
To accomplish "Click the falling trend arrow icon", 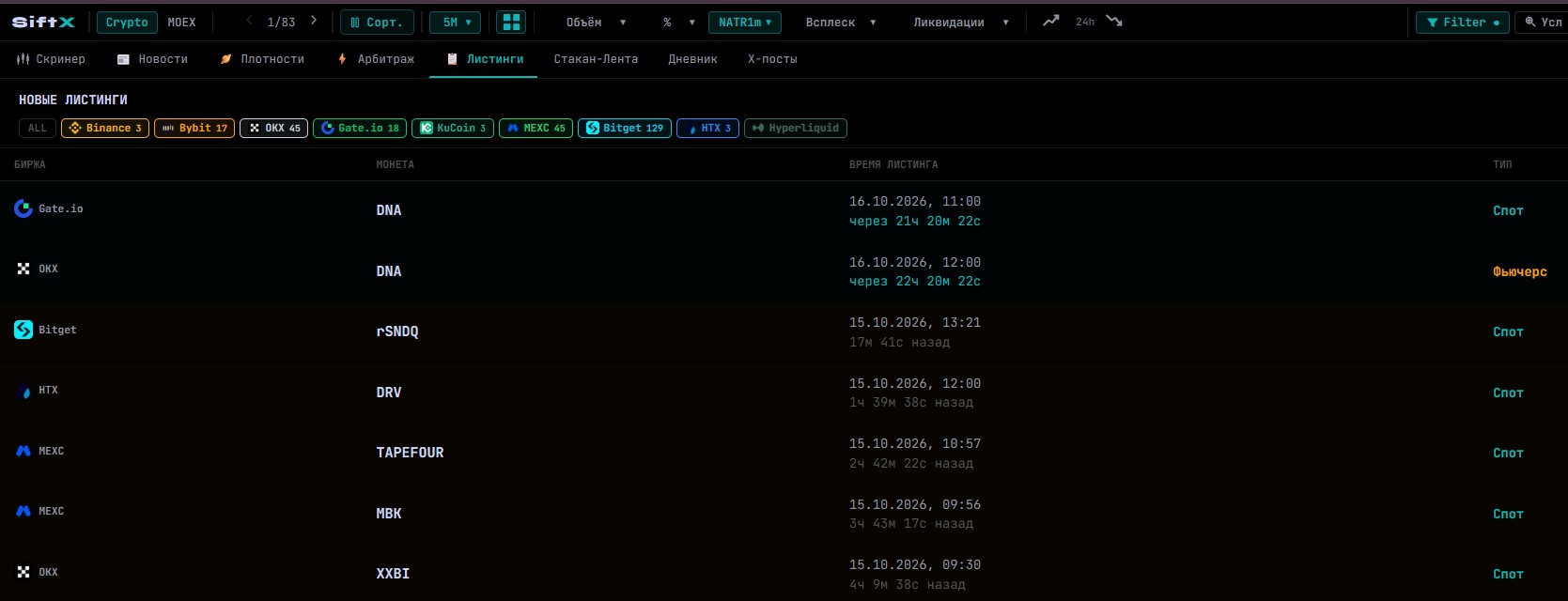I will pyautogui.click(x=1114, y=21).
